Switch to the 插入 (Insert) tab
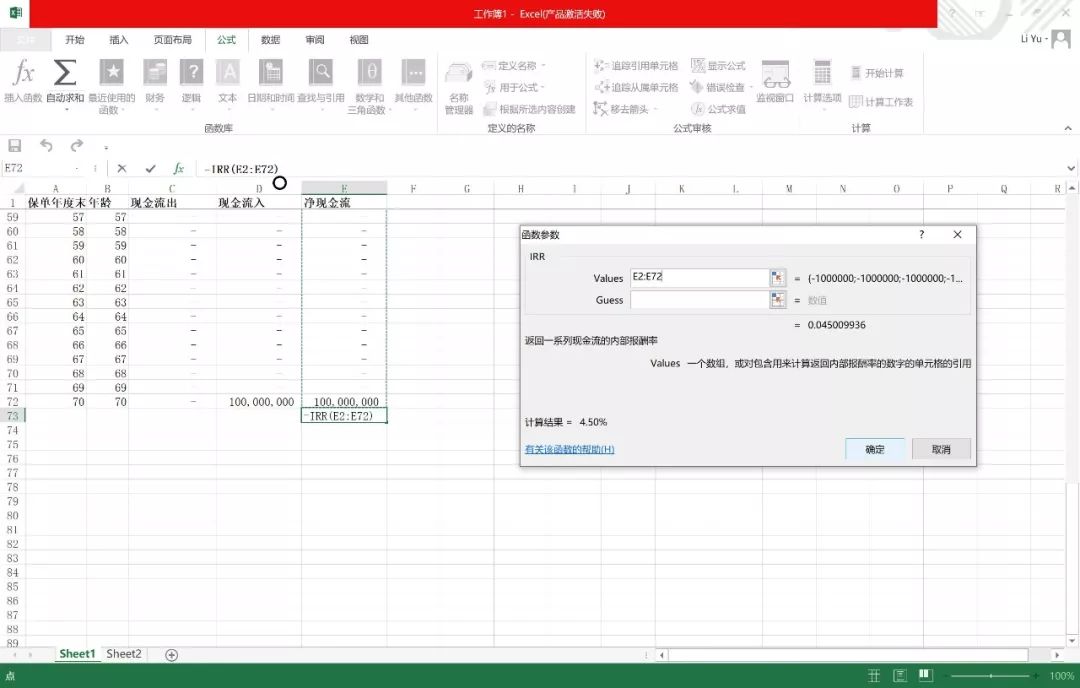The height and width of the screenshot is (688, 1080). click(118, 40)
